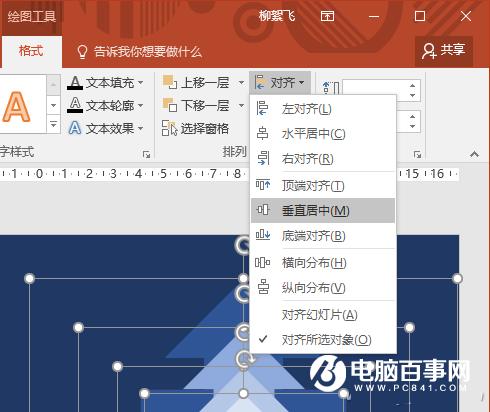490x412 pixels.
Task: Click the user name 柳絮飞
Action: [277, 16]
